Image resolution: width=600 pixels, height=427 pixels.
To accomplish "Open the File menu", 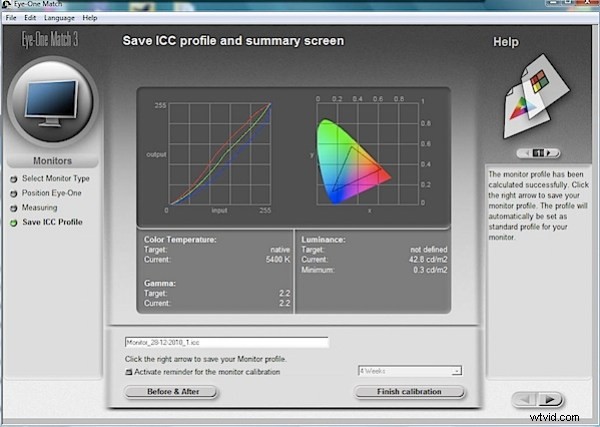I will tap(11, 18).
